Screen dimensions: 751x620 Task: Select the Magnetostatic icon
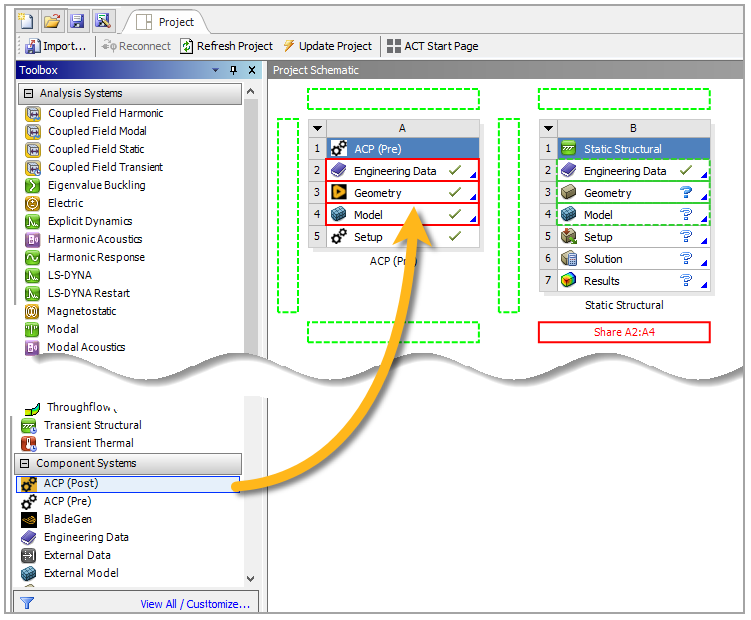(32, 311)
